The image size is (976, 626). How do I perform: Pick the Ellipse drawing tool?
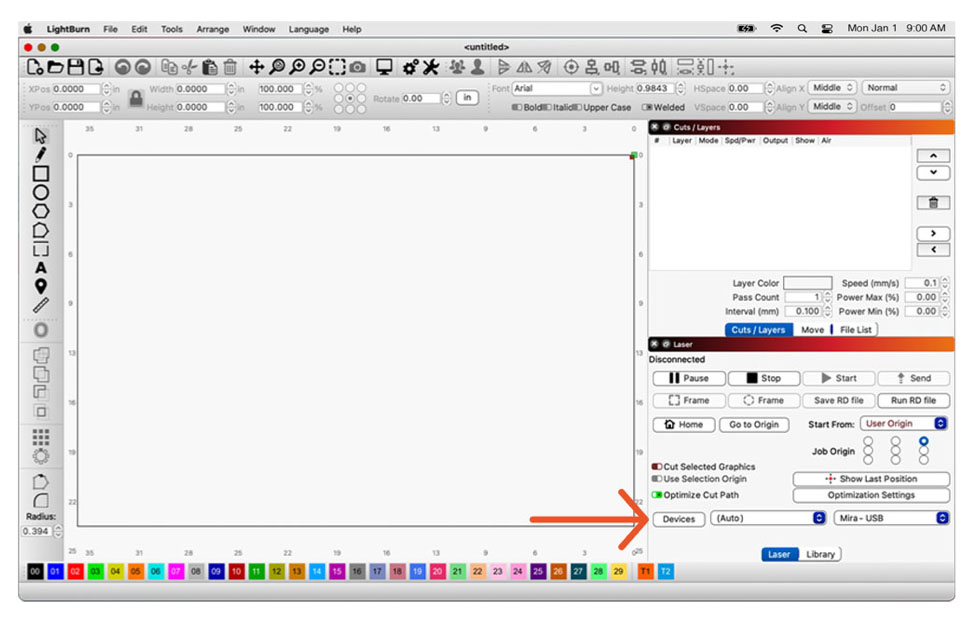click(40, 193)
